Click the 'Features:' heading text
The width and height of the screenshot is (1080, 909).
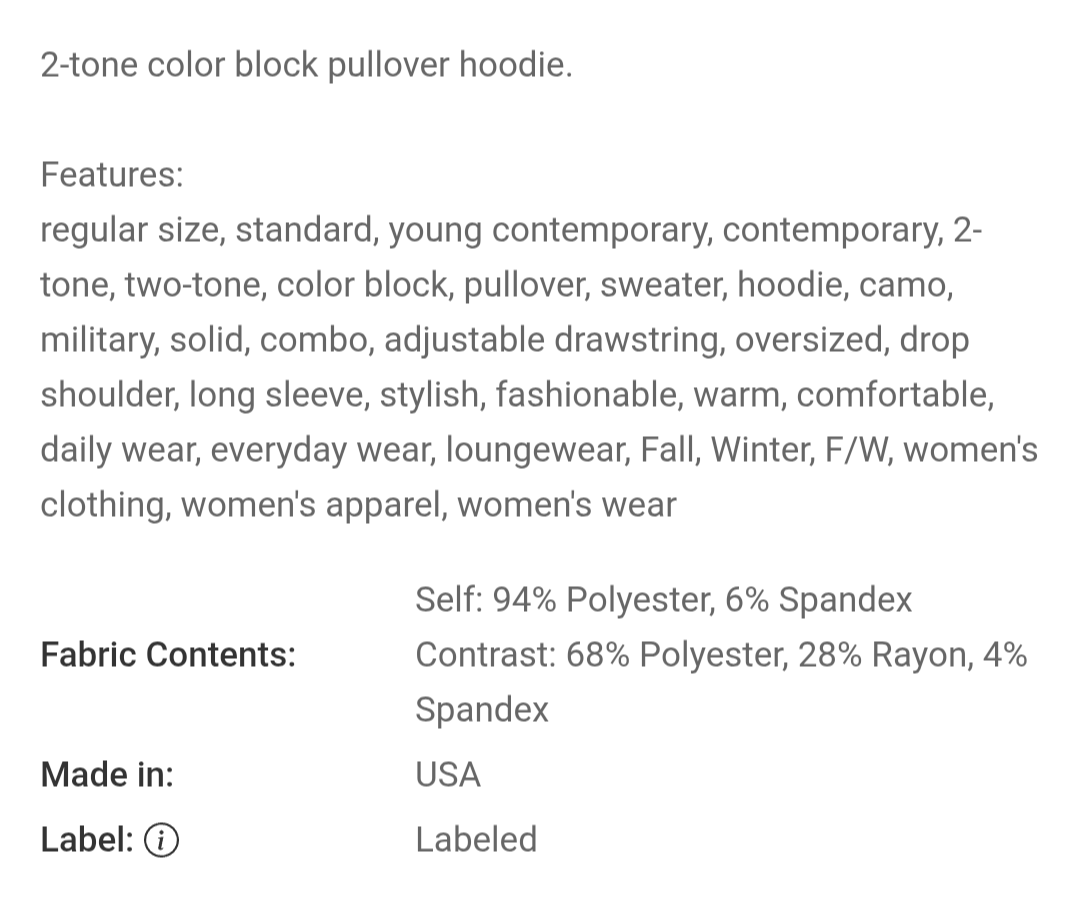coord(112,174)
